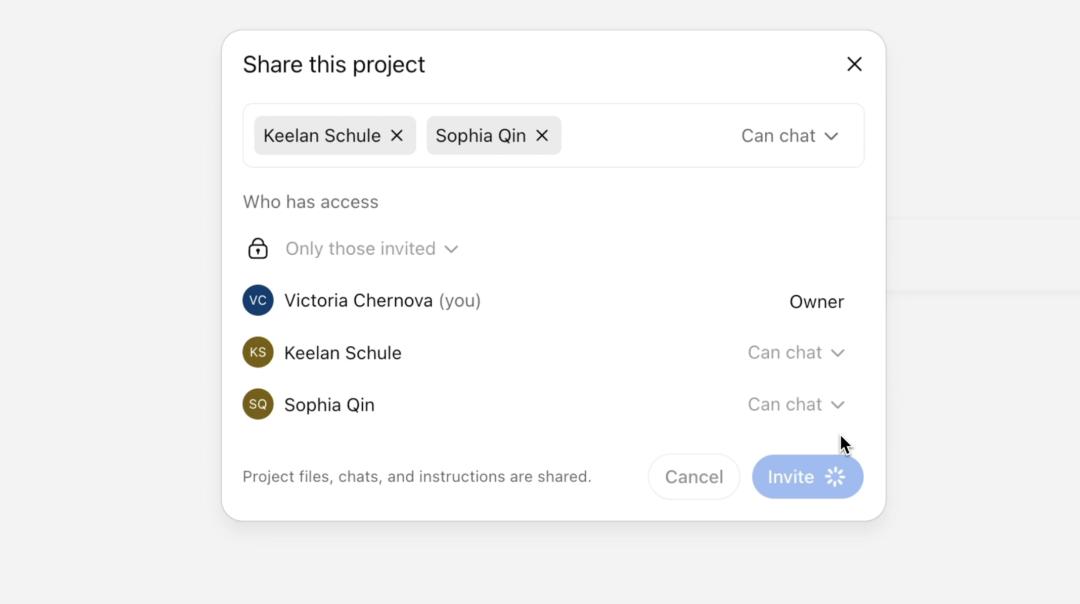Click the shared project files notice text
The height and width of the screenshot is (604, 1080).
(417, 476)
